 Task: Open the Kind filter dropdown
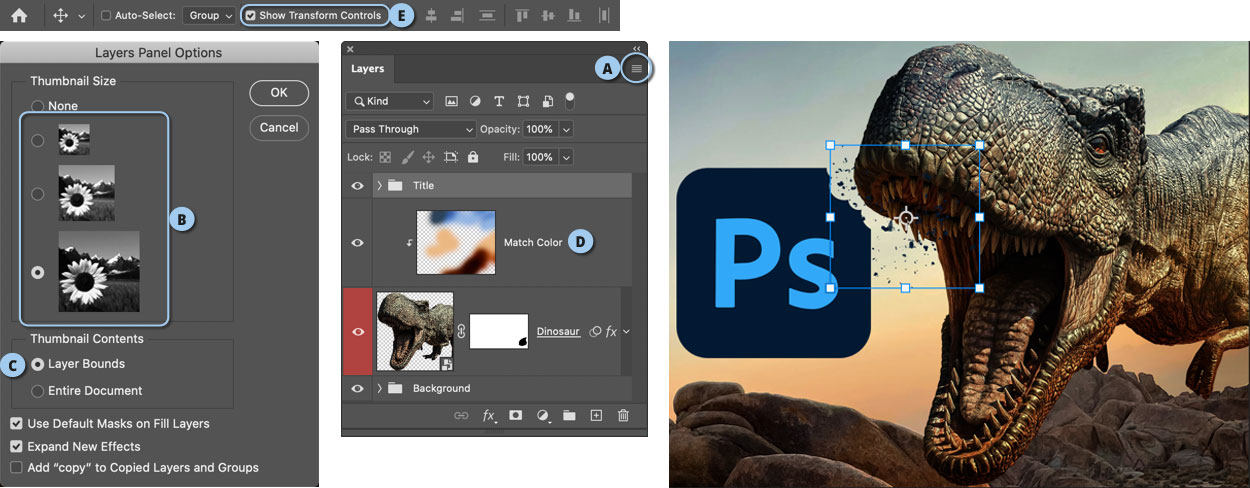pos(390,101)
